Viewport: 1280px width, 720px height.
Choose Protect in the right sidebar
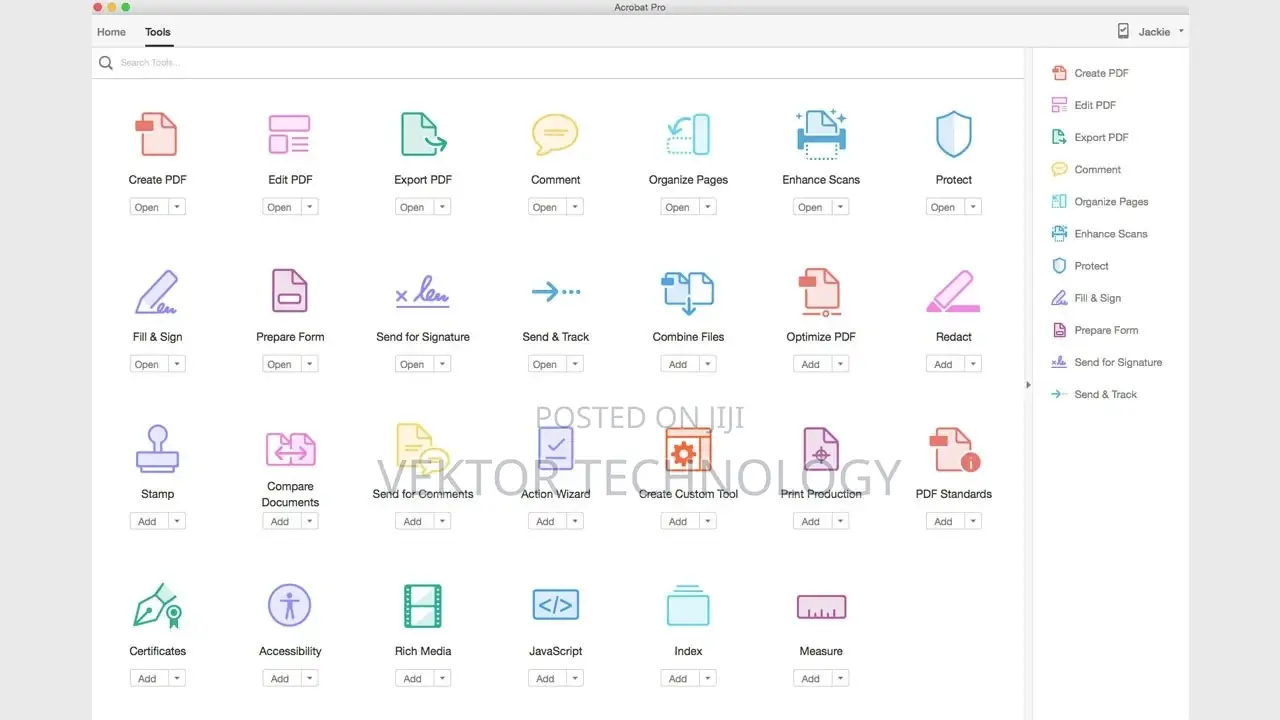pos(1080,265)
